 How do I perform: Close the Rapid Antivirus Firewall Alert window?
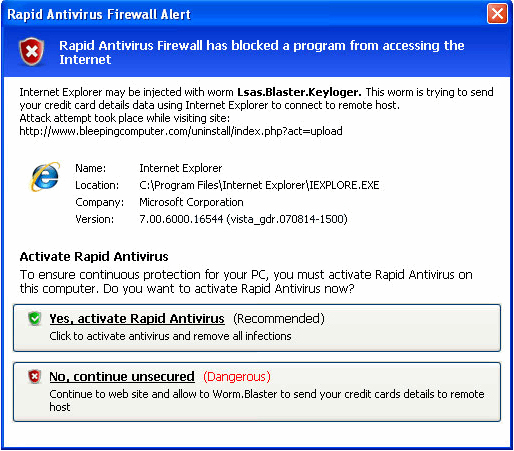click(497, 14)
